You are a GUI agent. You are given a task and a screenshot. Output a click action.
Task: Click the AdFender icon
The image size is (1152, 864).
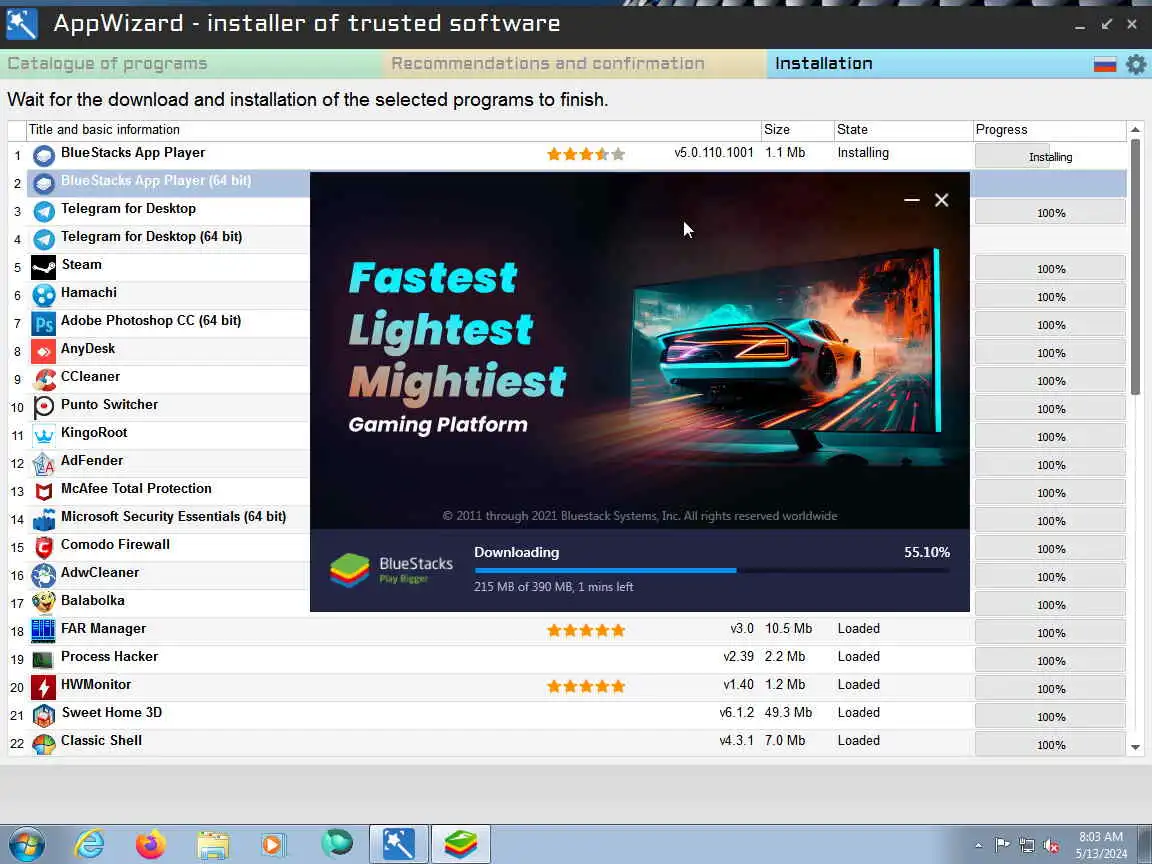click(x=44, y=464)
